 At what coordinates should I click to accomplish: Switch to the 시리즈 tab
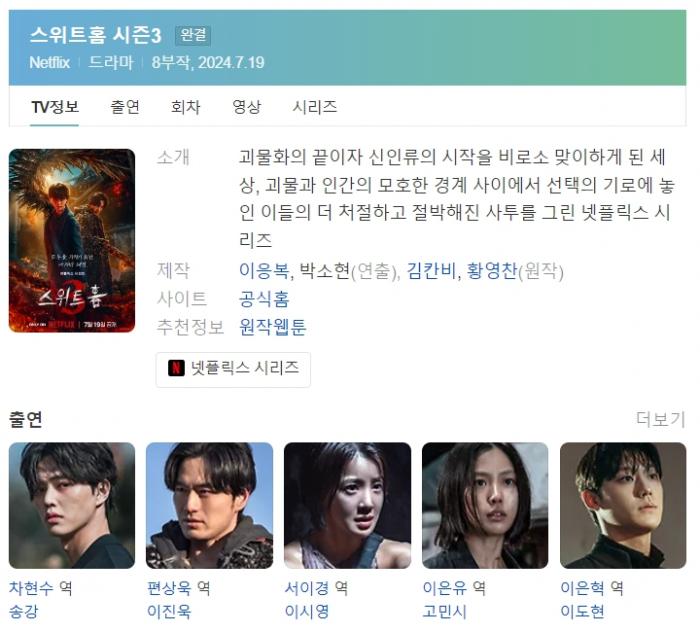[x=315, y=107]
